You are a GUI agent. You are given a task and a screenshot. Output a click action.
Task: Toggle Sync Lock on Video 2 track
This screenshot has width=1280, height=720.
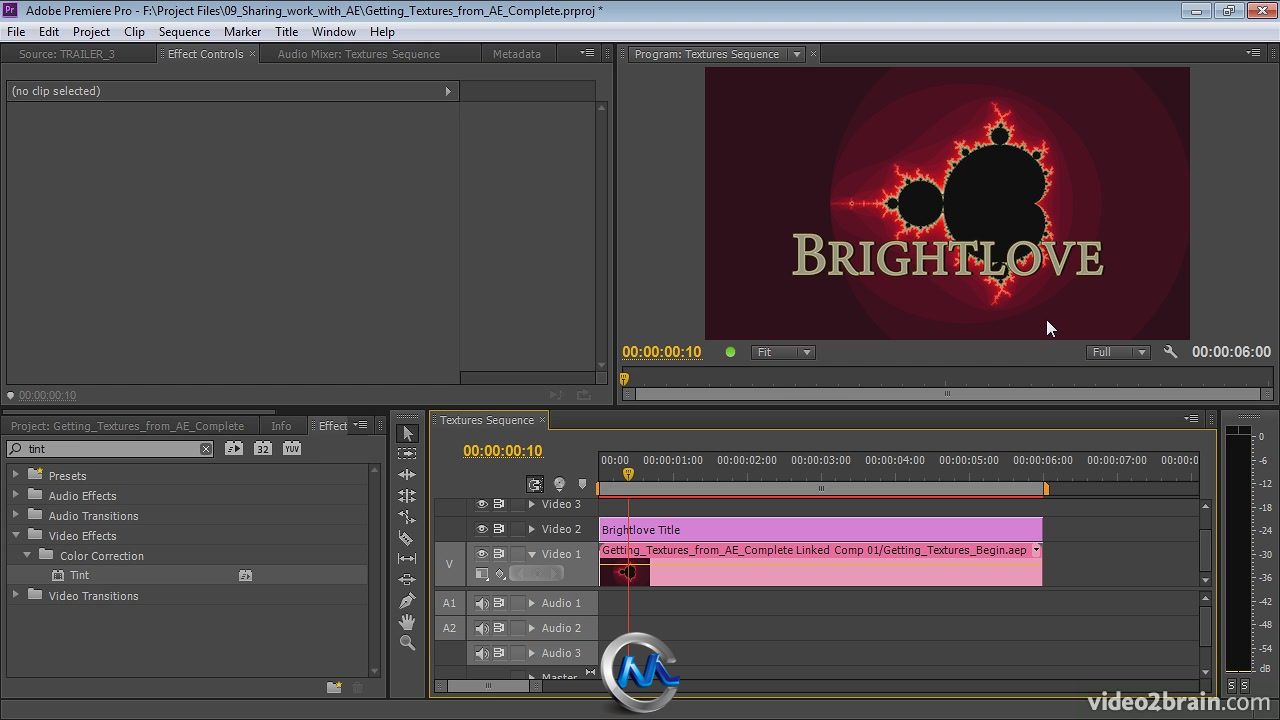tap(499, 529)
